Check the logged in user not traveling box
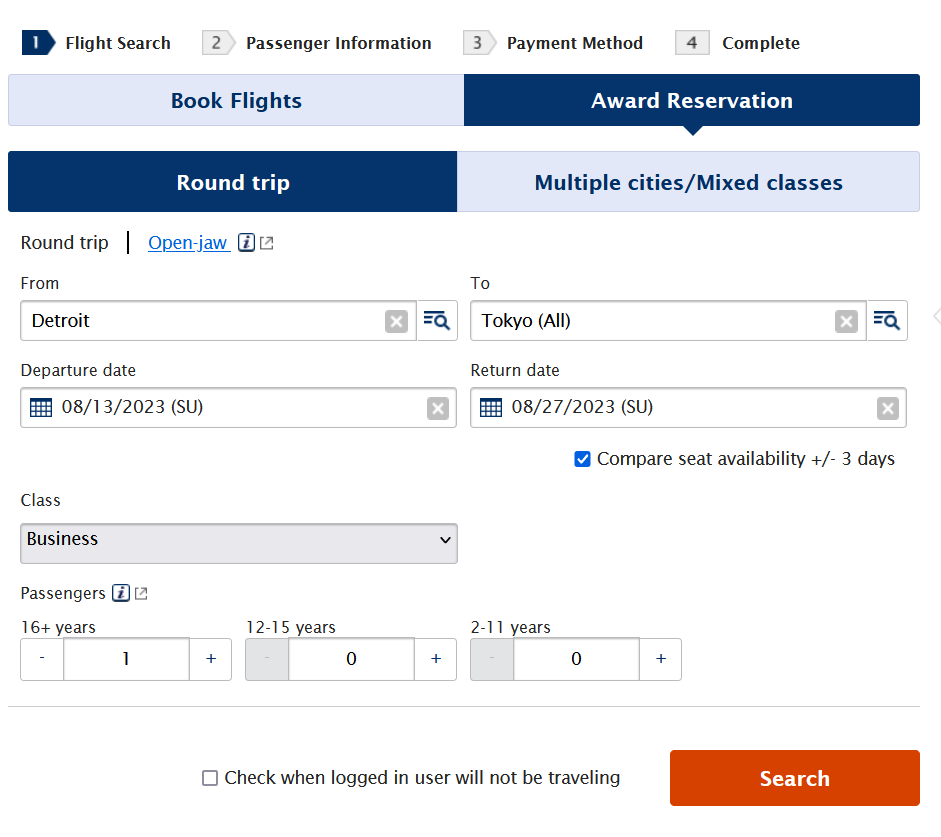Viewport: 941px width, 837px height. [x=210, y=778]
